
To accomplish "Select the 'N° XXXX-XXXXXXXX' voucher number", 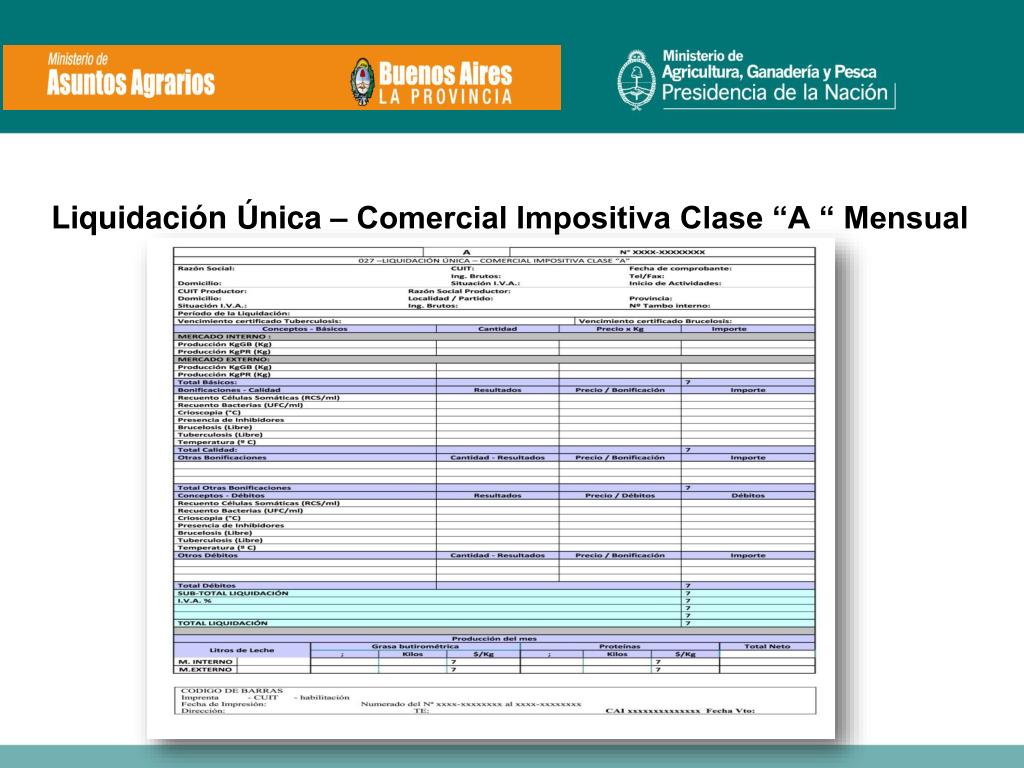I will point(662,252).
